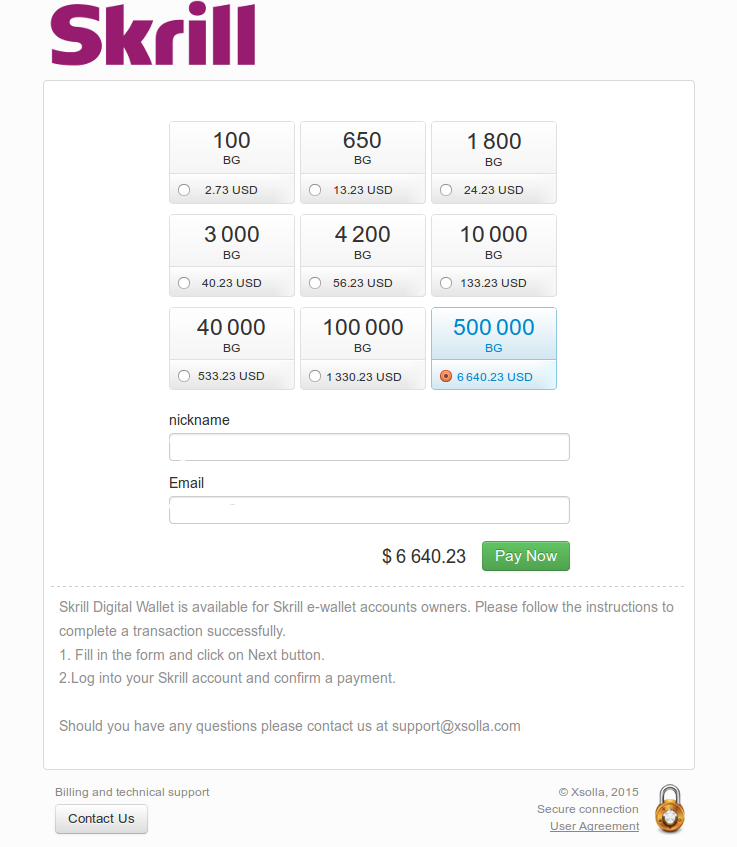Screen dimensions: 737x847
Task: Focus the nickname text field
Action: 369,447
